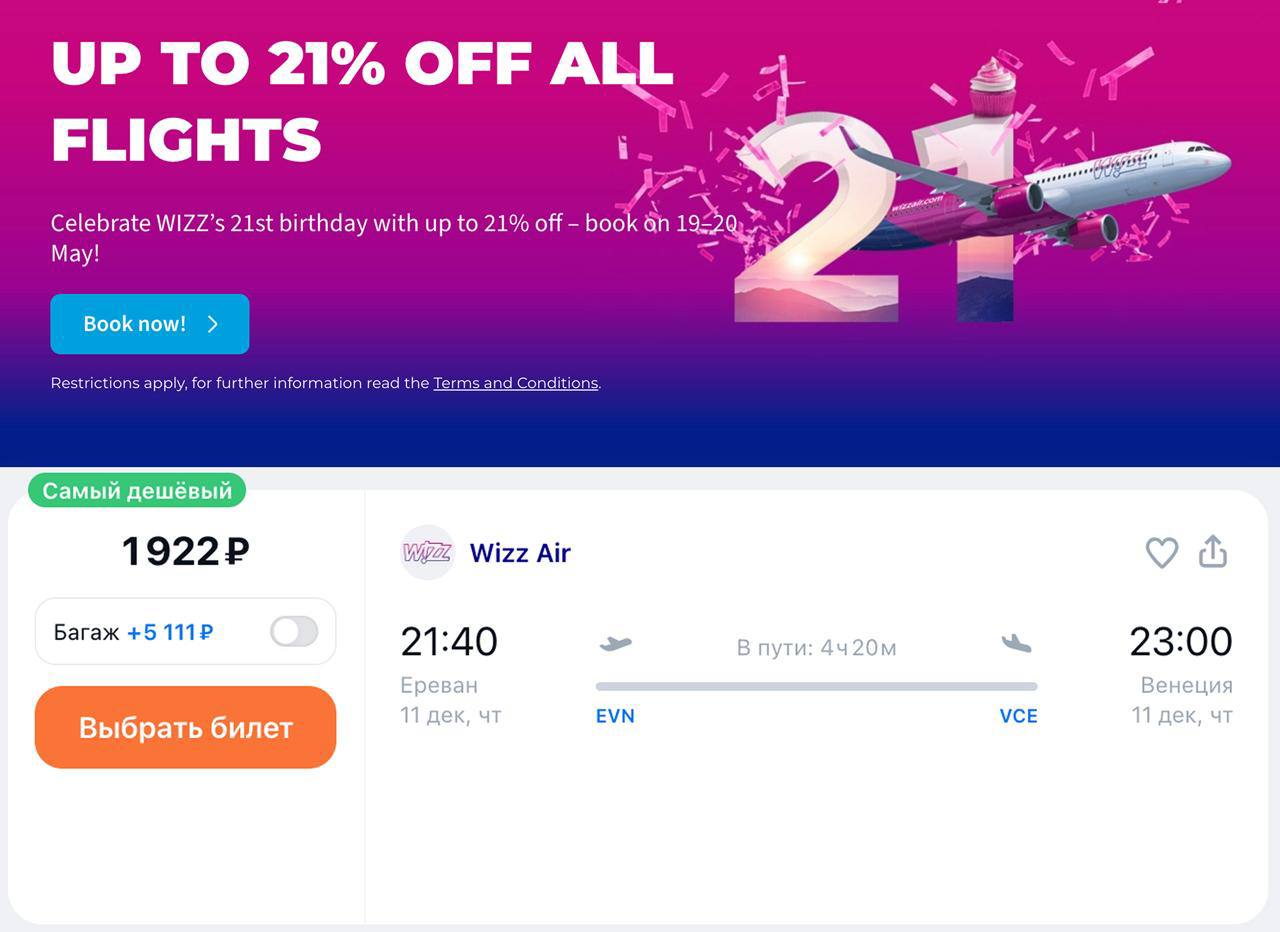This screenshot has height=932, width=1280.
Task: Click the landing plane icon
Action: tap(1016, 644)
